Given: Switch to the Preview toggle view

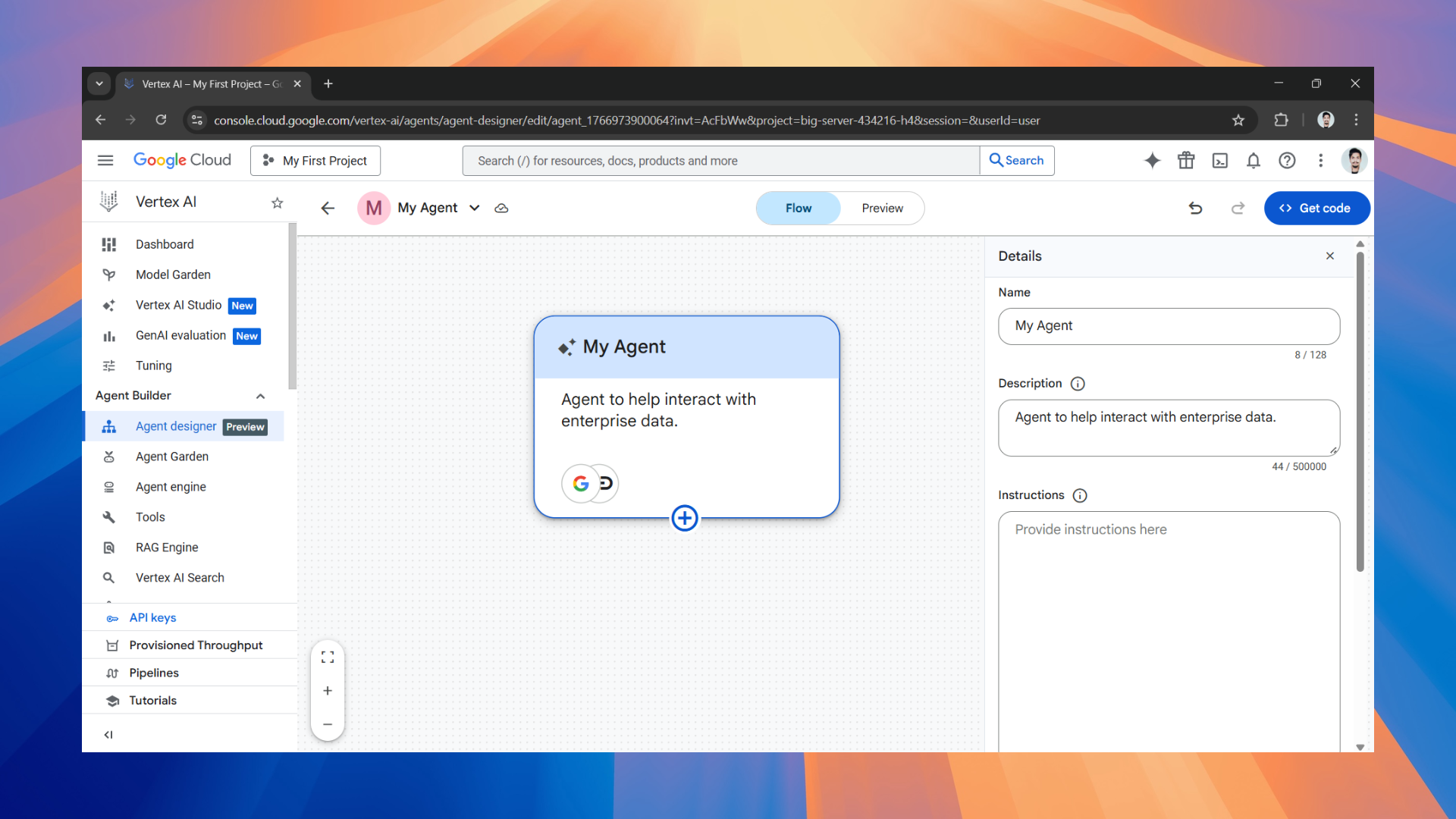Looking at the screenshot, I should click(881, 208).
